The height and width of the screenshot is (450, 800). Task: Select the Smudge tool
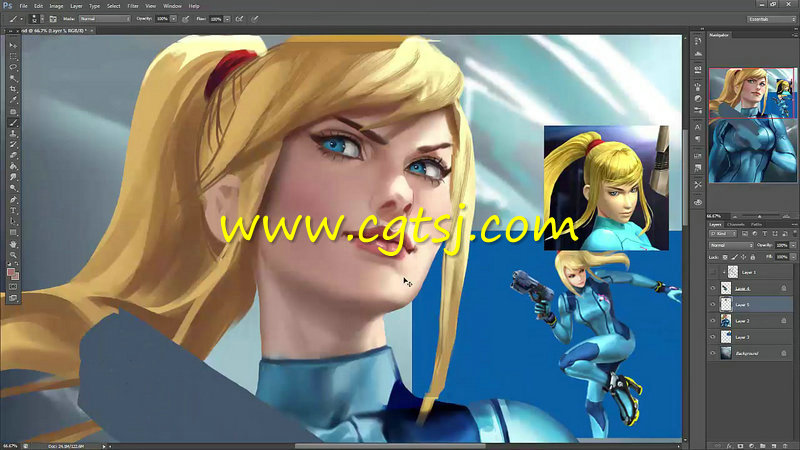(13, 178)
